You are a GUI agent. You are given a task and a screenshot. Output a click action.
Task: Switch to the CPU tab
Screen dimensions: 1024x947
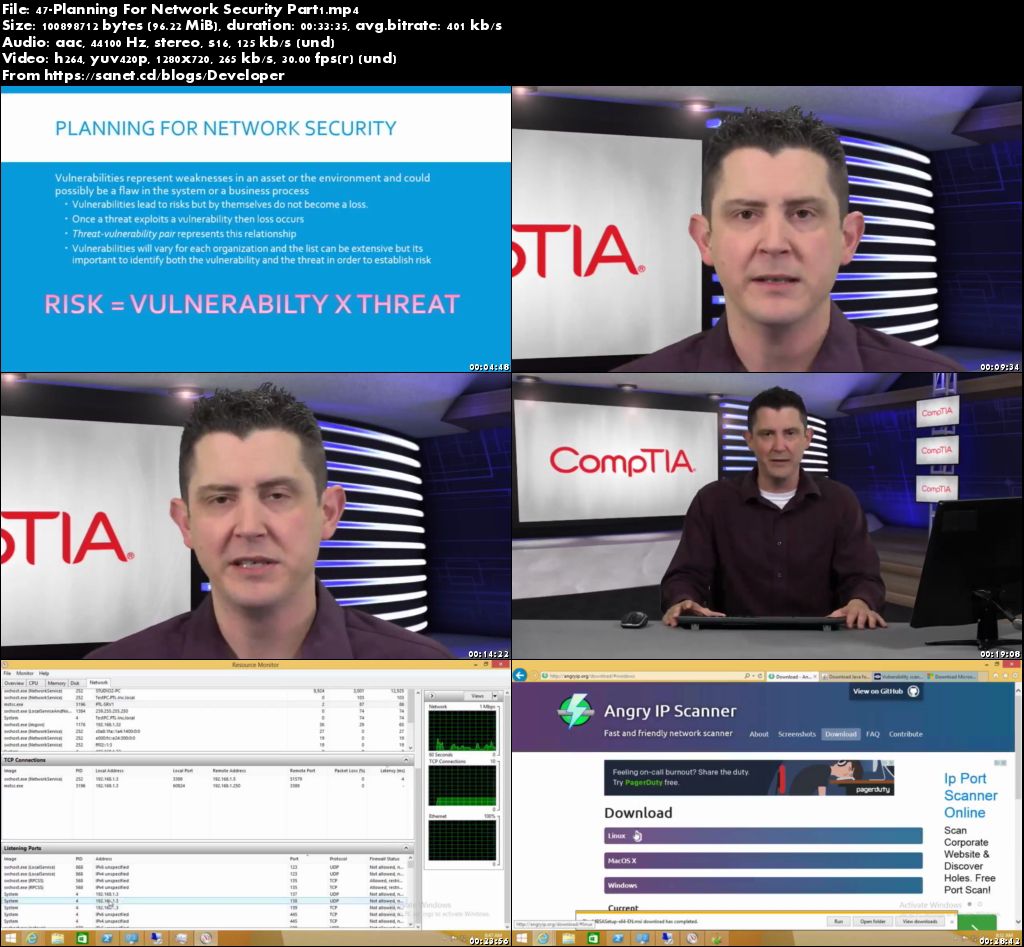point(33,683)
